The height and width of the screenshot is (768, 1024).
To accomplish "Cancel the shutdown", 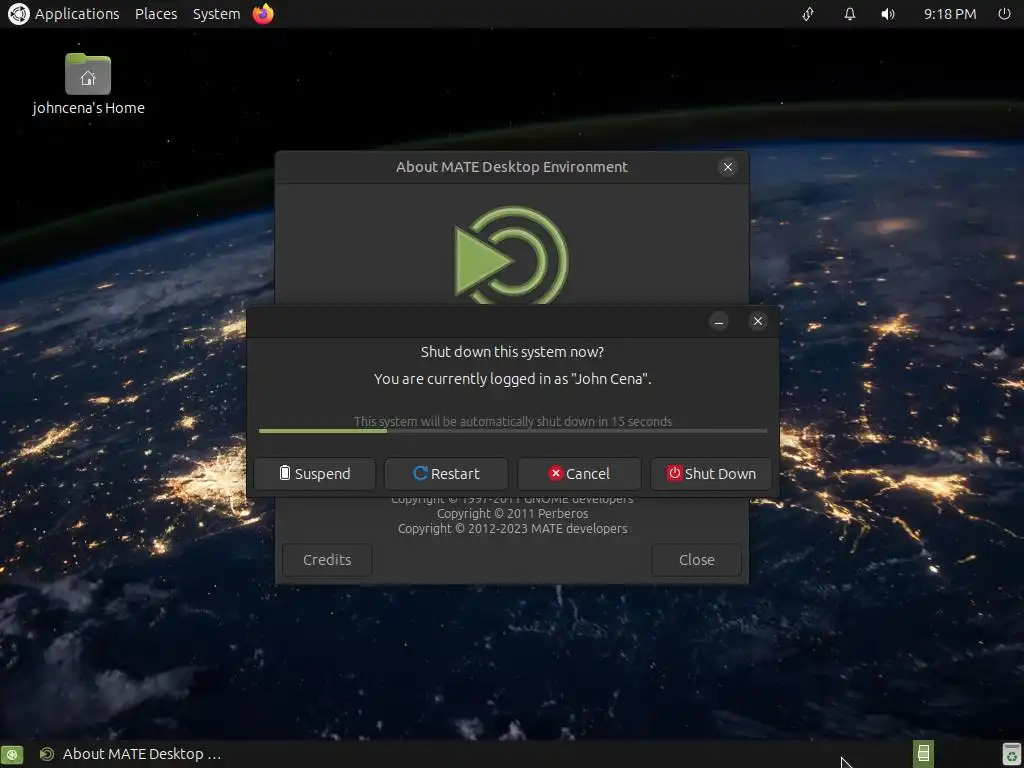I will [x=579, y=473].
